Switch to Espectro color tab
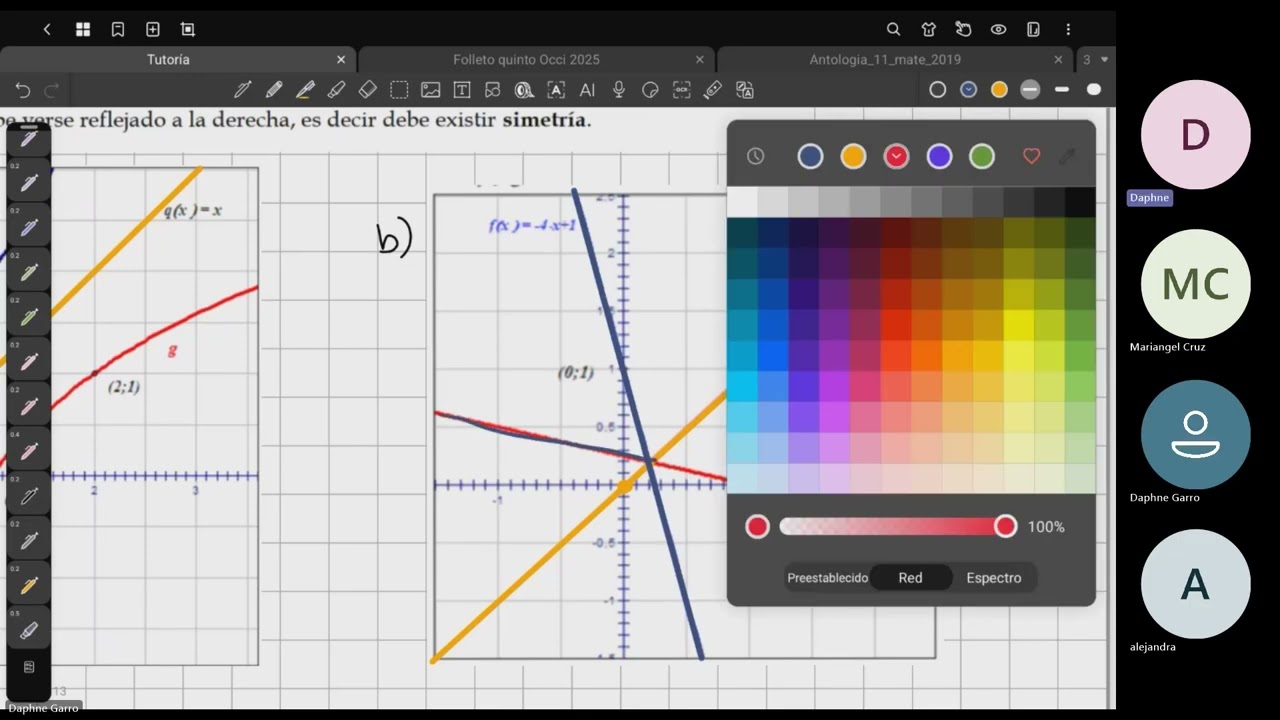The image size is (1280, 720). click(x=994, y=578)
